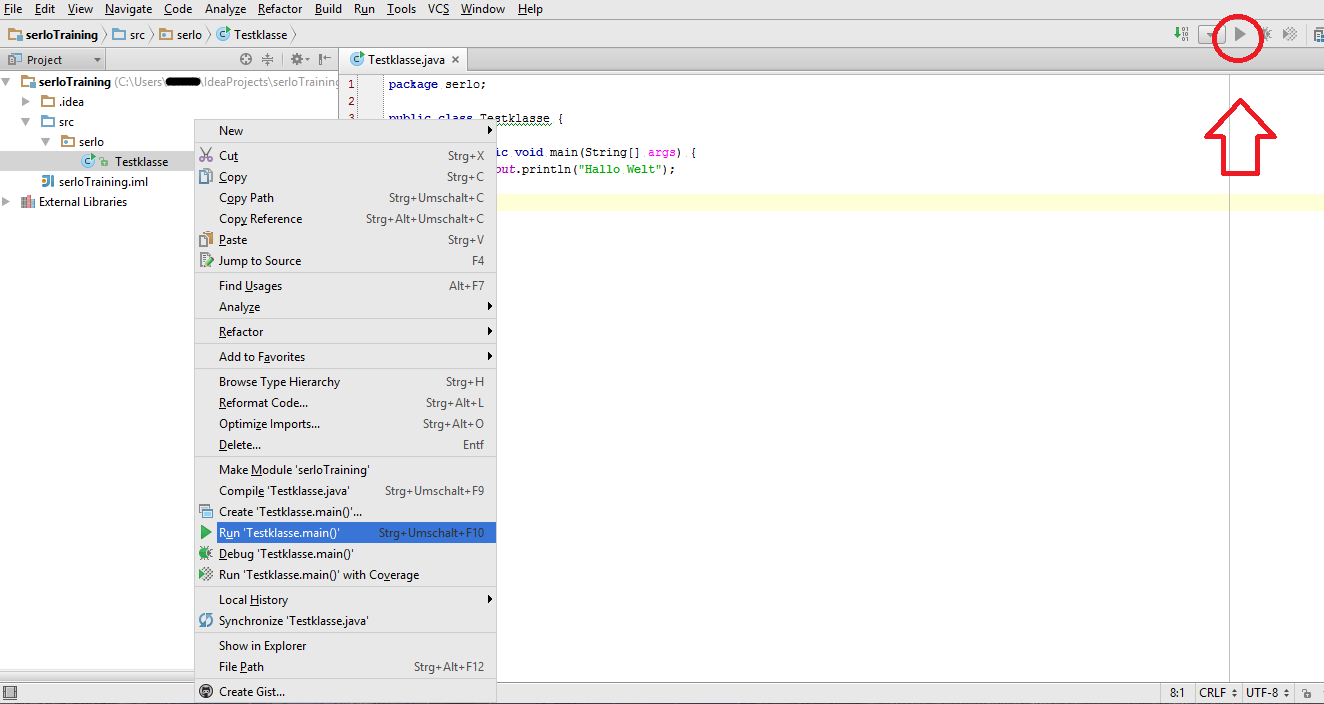Choose Copy Reference in the context menu
The width and height of the screenshot is (1324, 704).
[345, 219]
